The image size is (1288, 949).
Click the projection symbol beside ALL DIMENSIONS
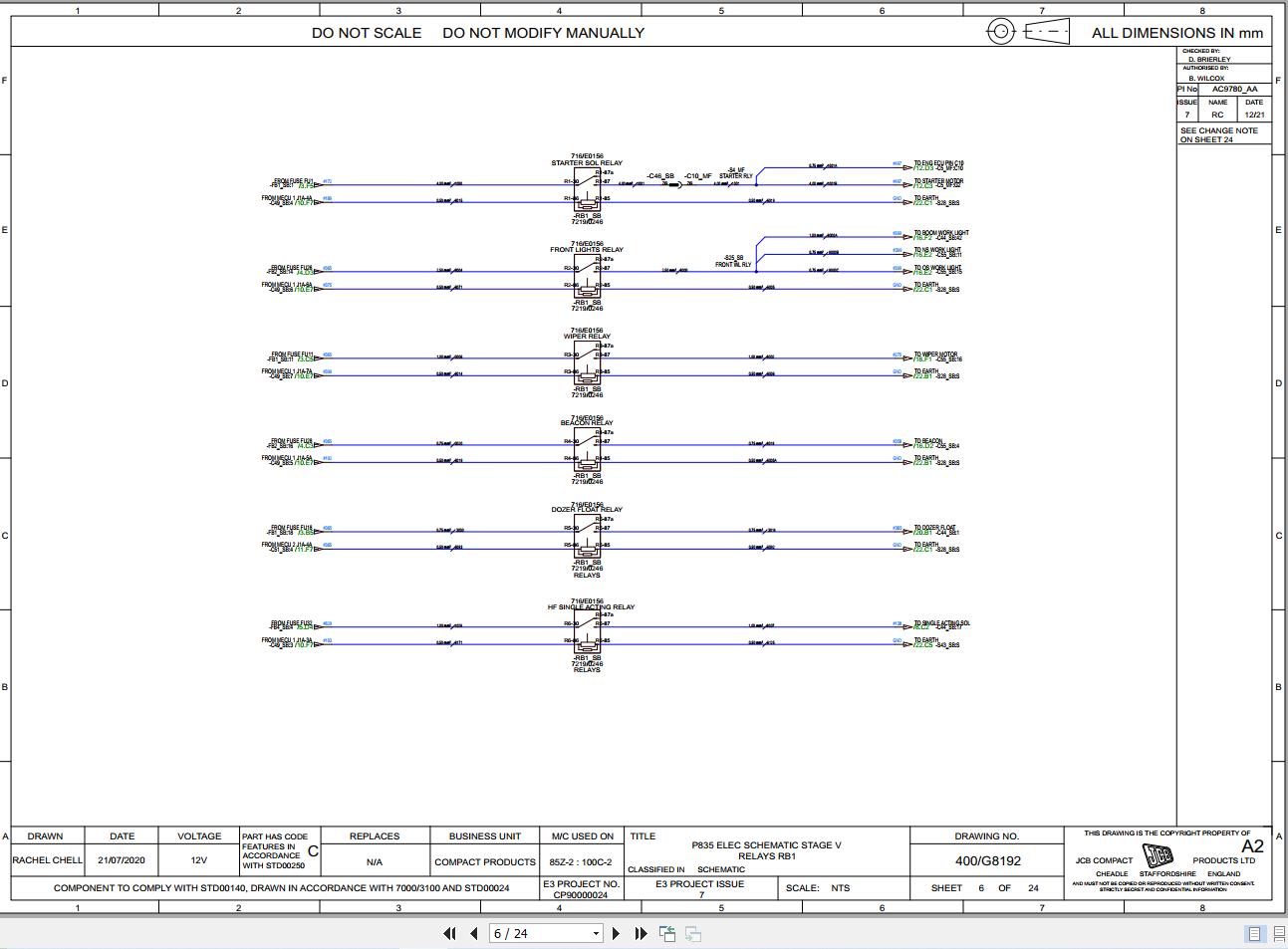[x=1028, y=32]
